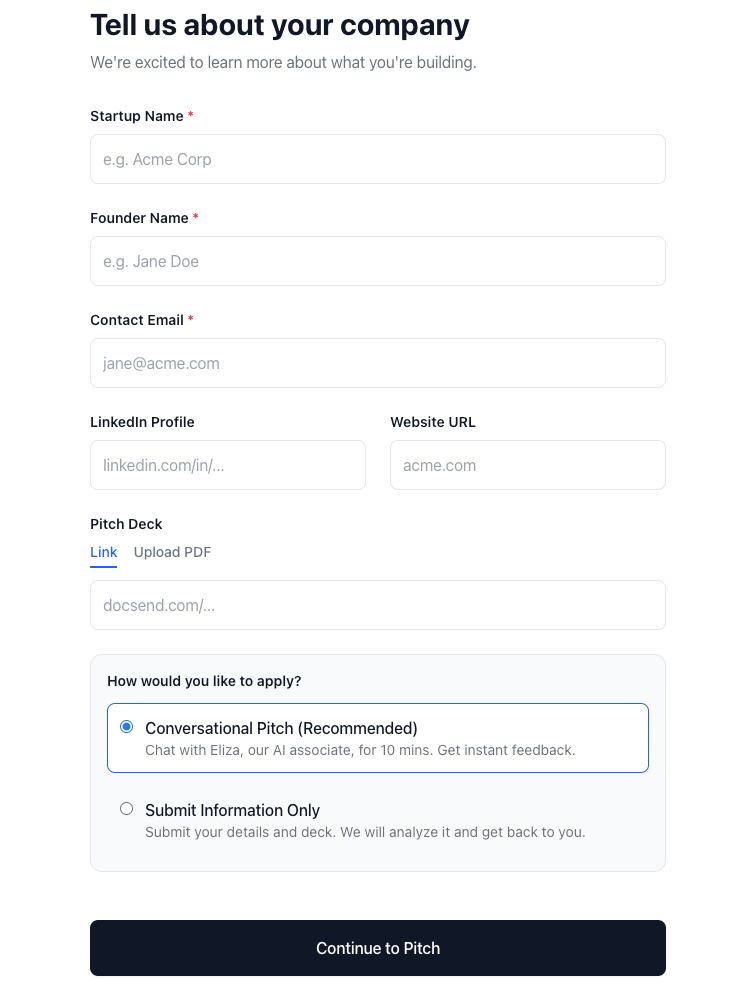Click the "Website URL" label text
This screenshot has width=737, height=986.
433,422
